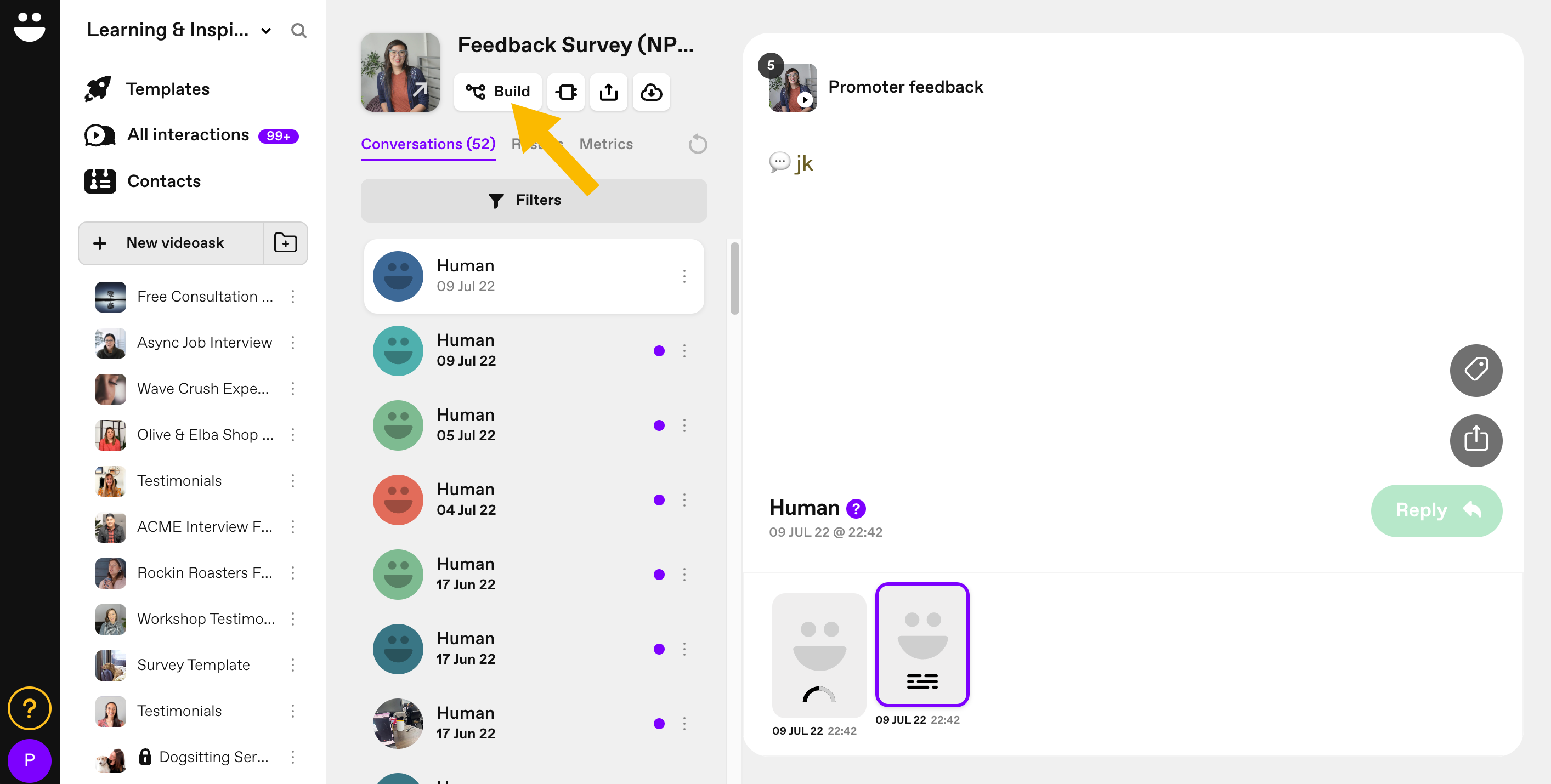Click the purple question mark next to Human
This screenshot has width=1551, height=784.
(856, 509)
